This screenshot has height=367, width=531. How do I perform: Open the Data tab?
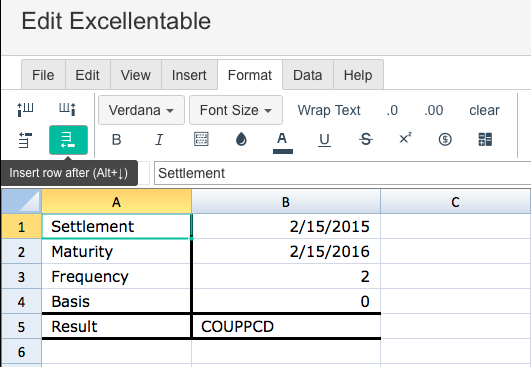(307, 75)
